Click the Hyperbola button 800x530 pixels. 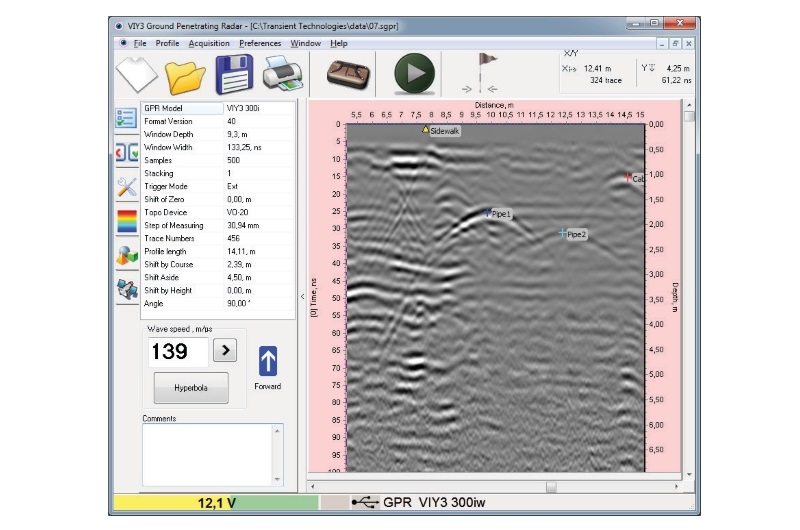click(x=191, y=388)
